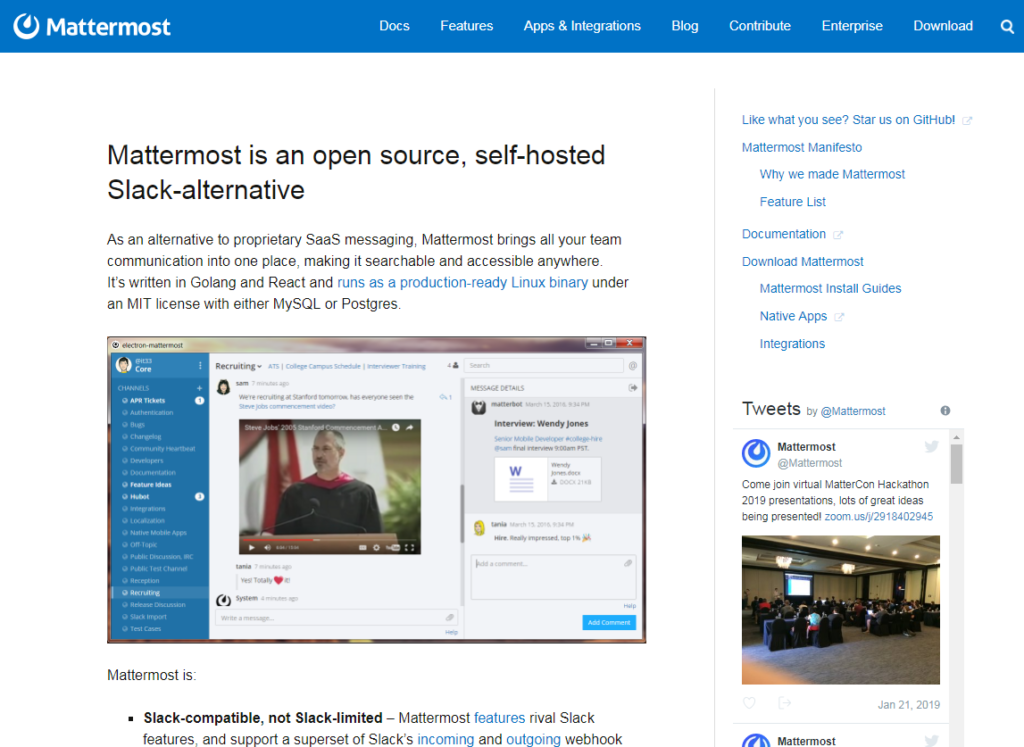Viewport: 1024px width, 747px height.
Task: Click the conference photo in the tweet
Action: 840,610
